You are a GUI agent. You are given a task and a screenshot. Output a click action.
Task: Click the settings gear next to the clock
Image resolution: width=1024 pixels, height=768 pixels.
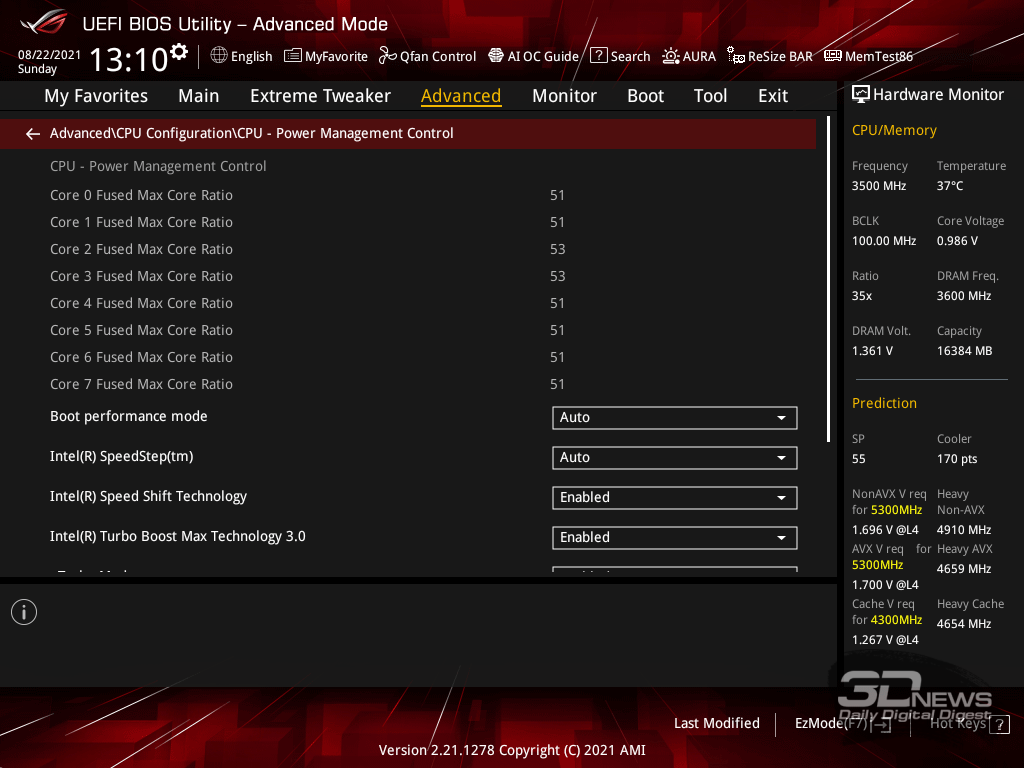tap(179, 52)
